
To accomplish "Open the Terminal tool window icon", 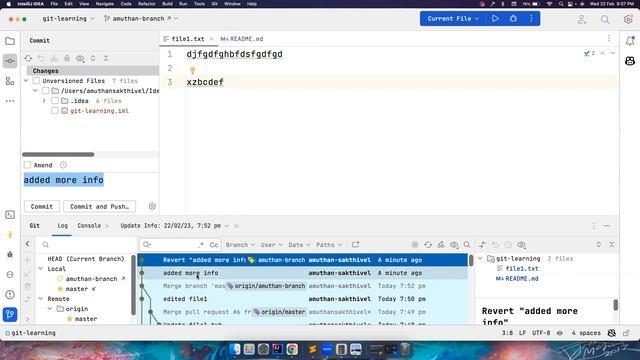I will [10, 215].
